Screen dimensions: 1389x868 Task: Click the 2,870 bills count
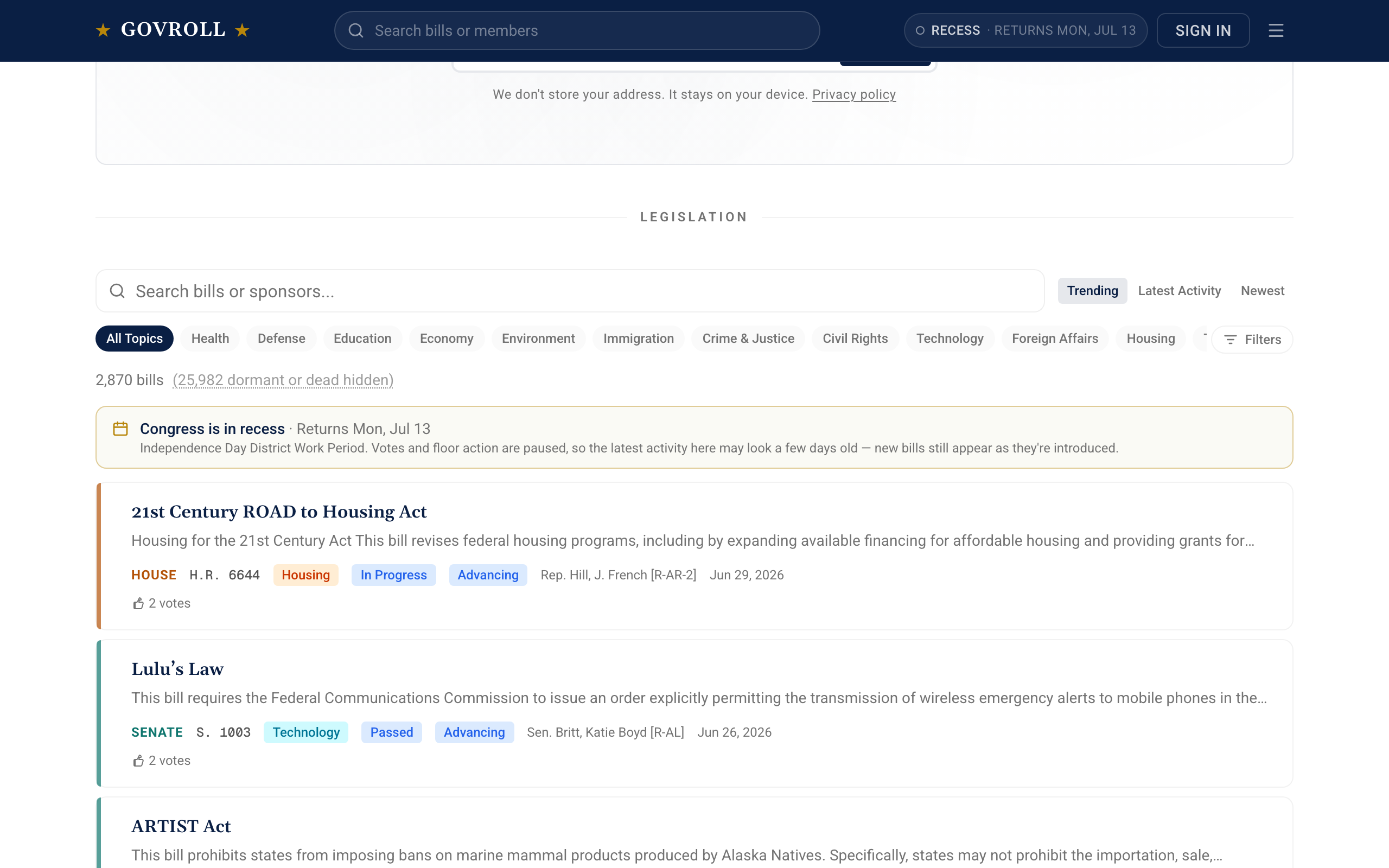[129, 380]
